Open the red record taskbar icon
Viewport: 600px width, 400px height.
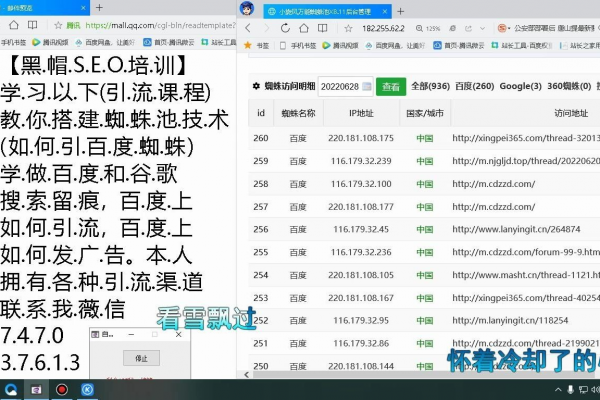pos(62,390)
